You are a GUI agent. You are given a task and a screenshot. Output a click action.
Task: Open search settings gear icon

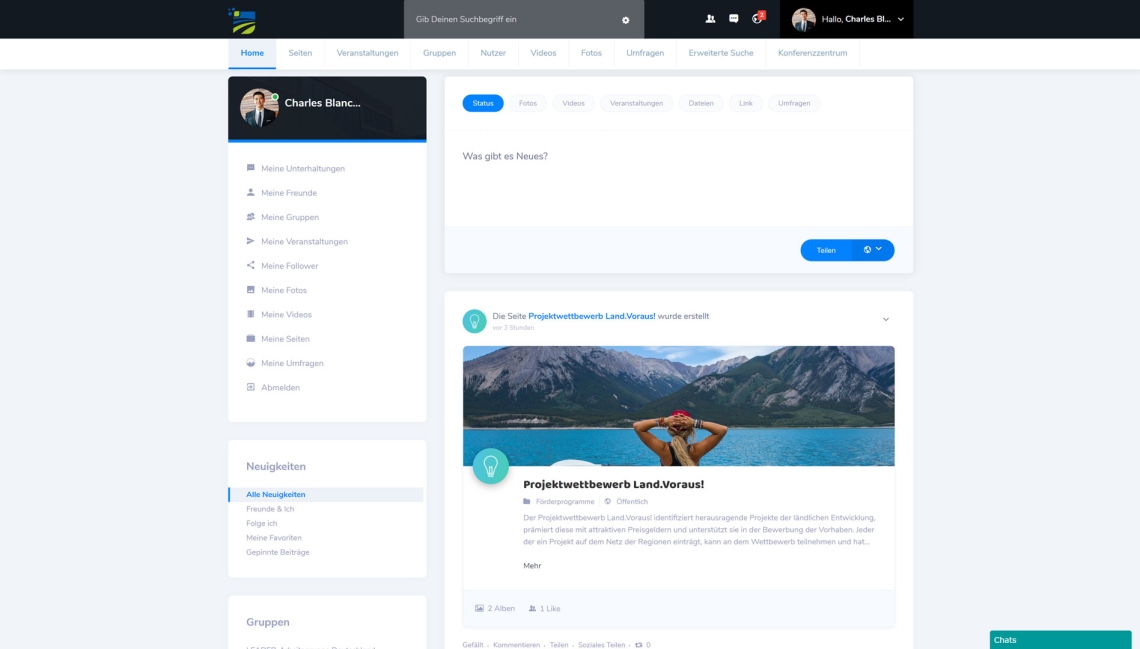coord(625,20)
